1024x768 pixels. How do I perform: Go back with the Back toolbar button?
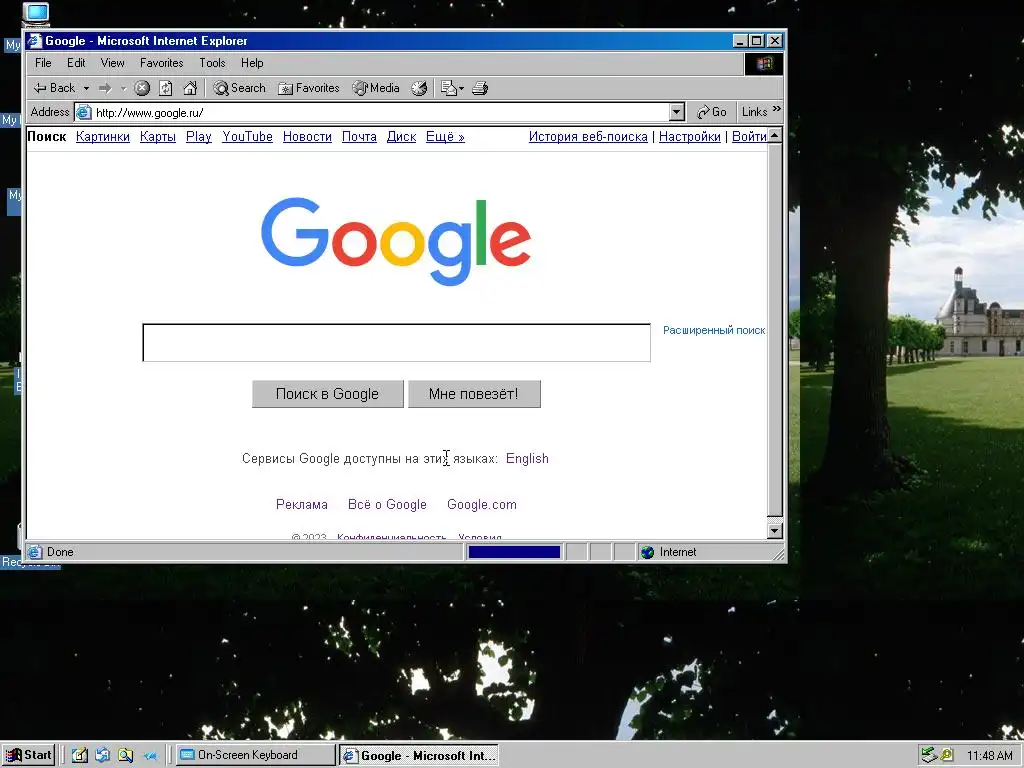(54, 88)
